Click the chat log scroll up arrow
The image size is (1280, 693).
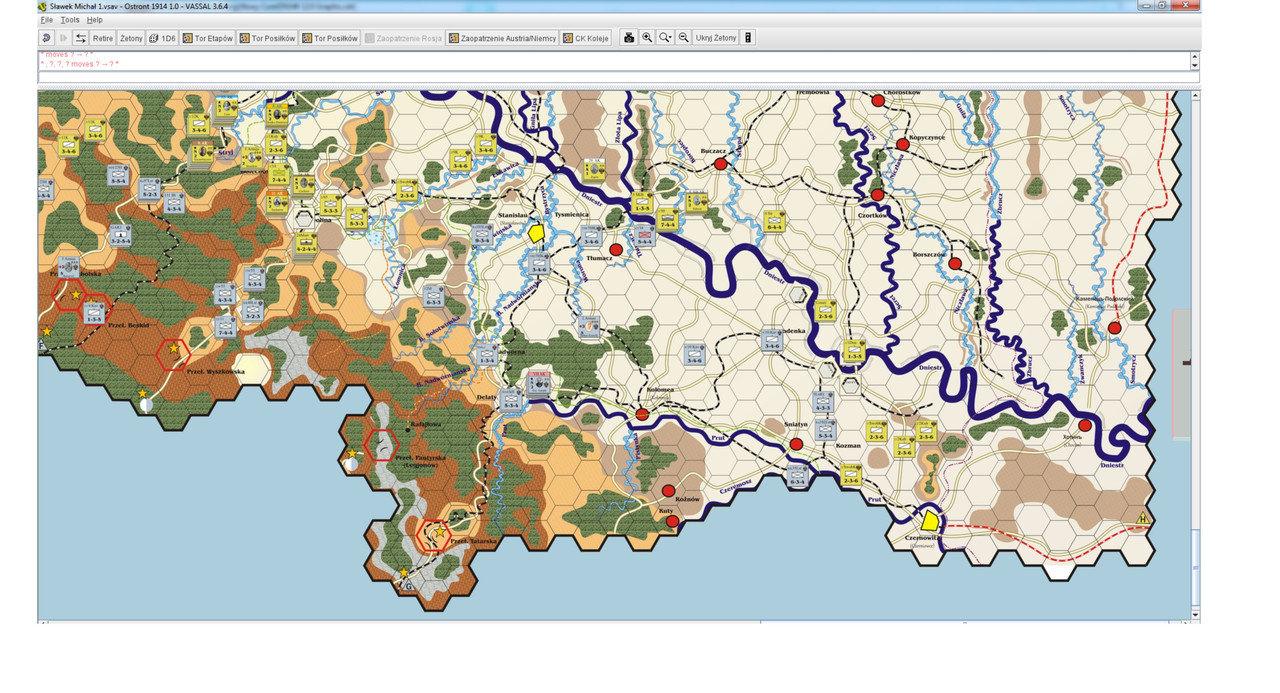click(1194, 55)
